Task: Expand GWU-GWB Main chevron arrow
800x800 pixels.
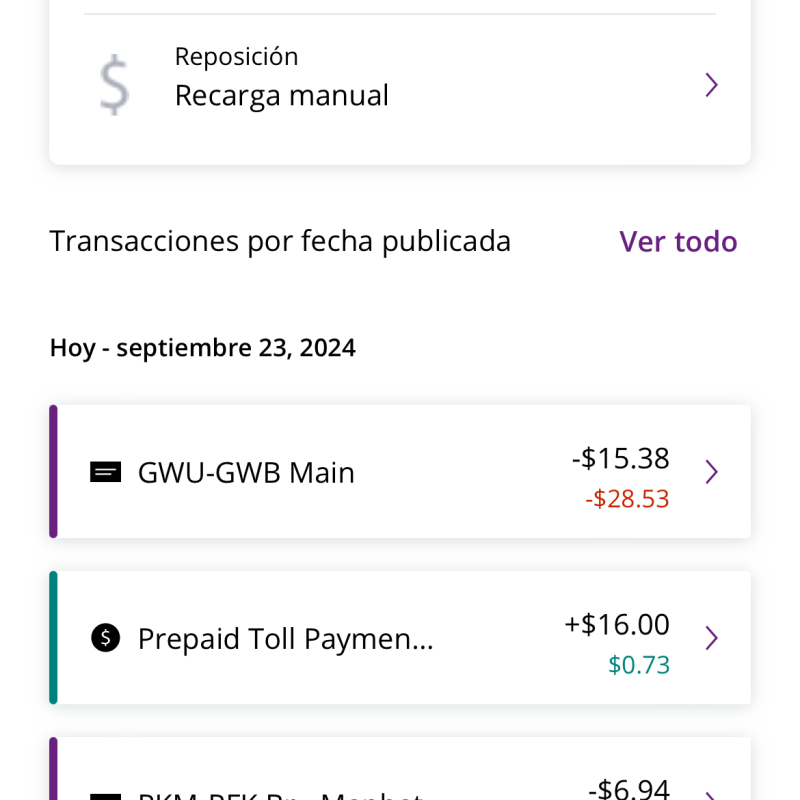Action: pos(711,472)
